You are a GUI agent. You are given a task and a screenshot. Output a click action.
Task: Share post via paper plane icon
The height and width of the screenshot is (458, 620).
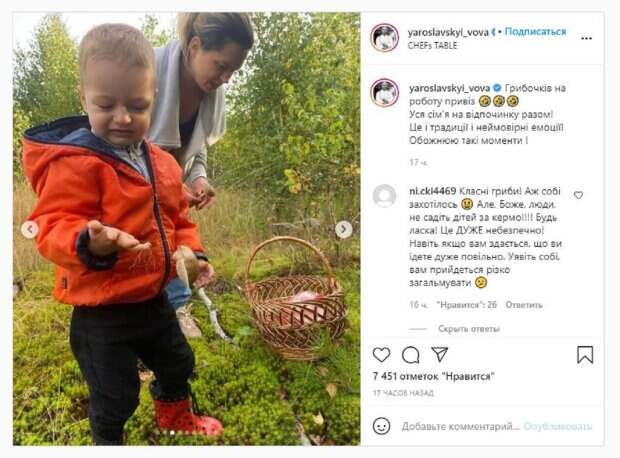[x=440, y=354]
